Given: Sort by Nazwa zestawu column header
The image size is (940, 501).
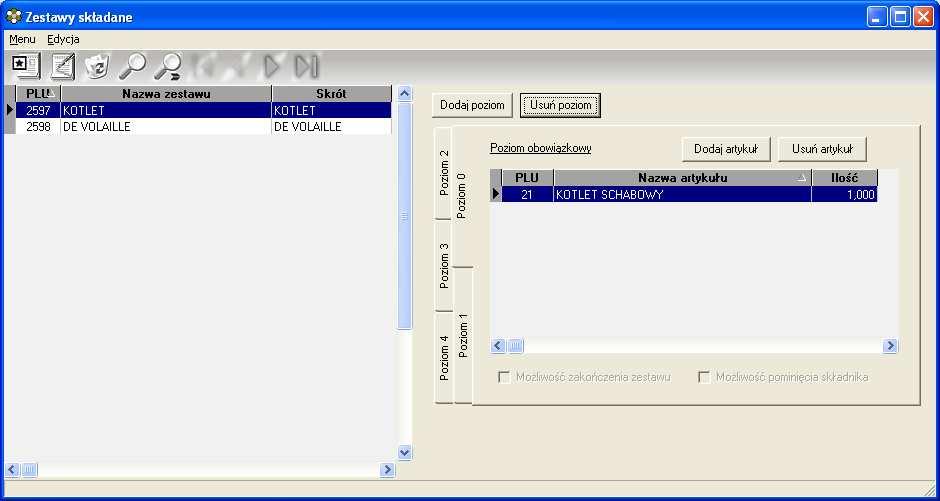Looking at the screenshot, I should 166,93.
